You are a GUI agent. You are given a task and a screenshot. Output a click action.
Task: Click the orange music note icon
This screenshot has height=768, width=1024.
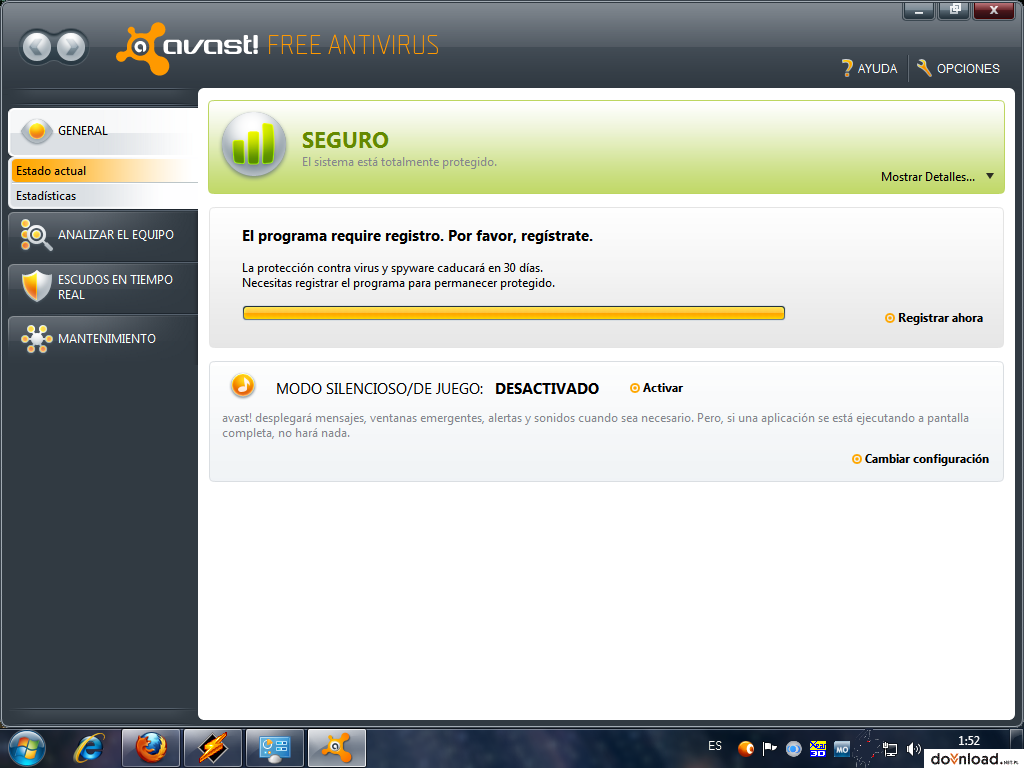(243, 385)
